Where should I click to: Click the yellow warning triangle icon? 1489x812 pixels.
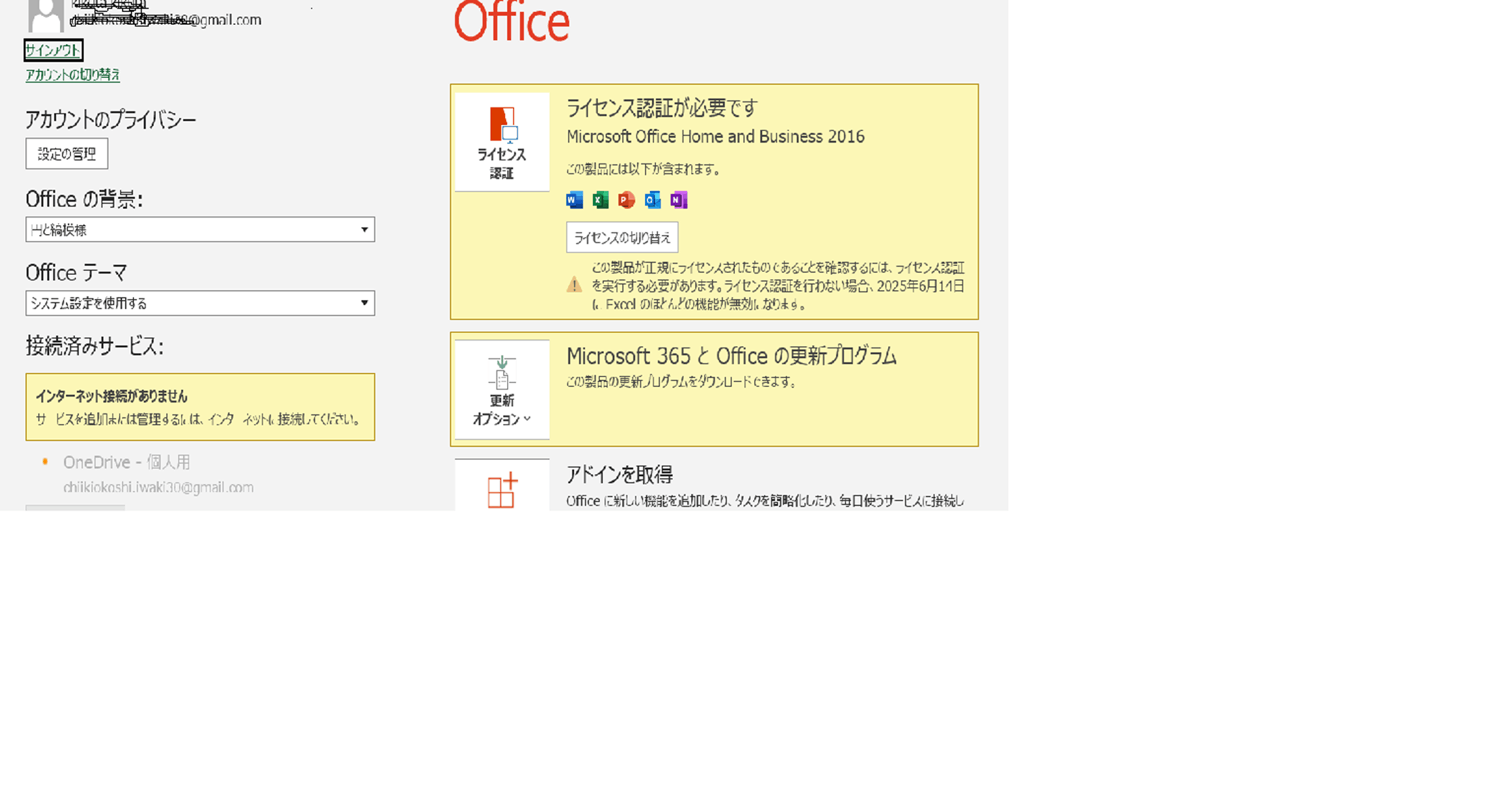tap(574, 285)
